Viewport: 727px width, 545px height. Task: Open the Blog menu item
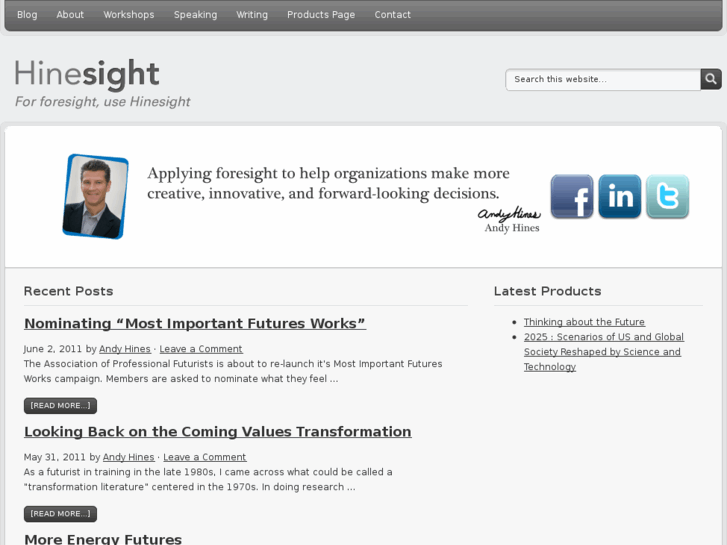point(27,15)
